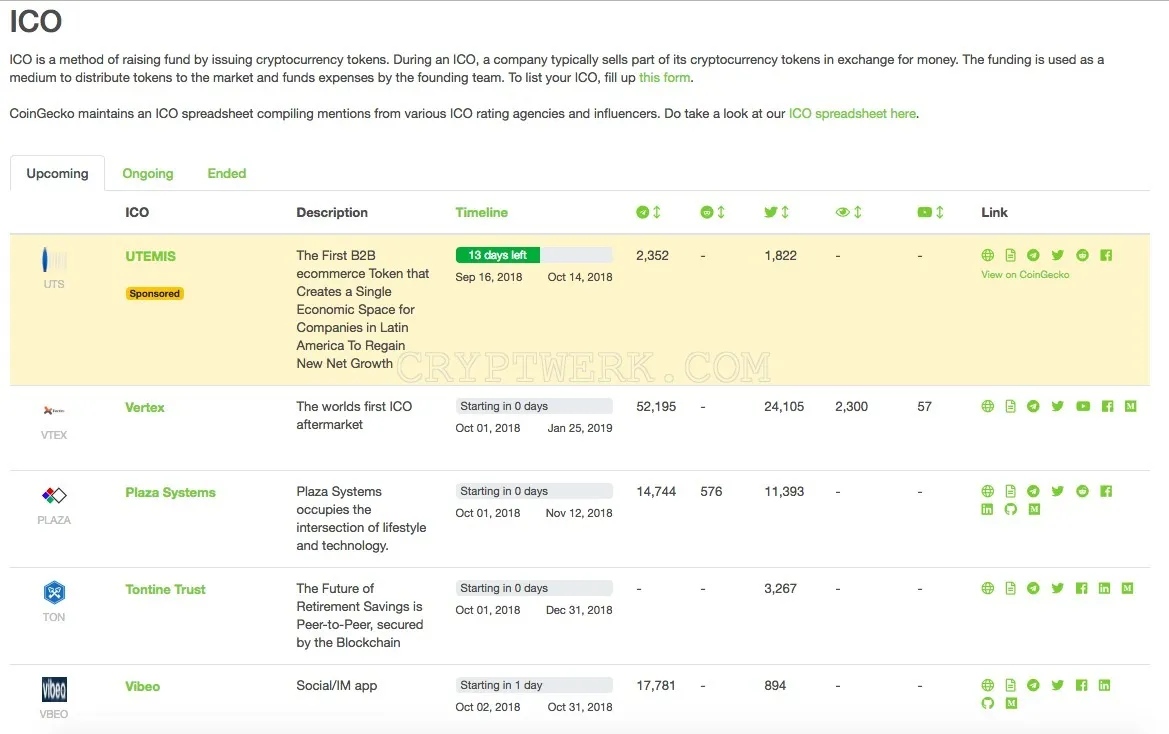Viewport: 1169px width, 734px height.
Task: Click Vibeo Telegram count 17,781
Action: pos(656,686)
